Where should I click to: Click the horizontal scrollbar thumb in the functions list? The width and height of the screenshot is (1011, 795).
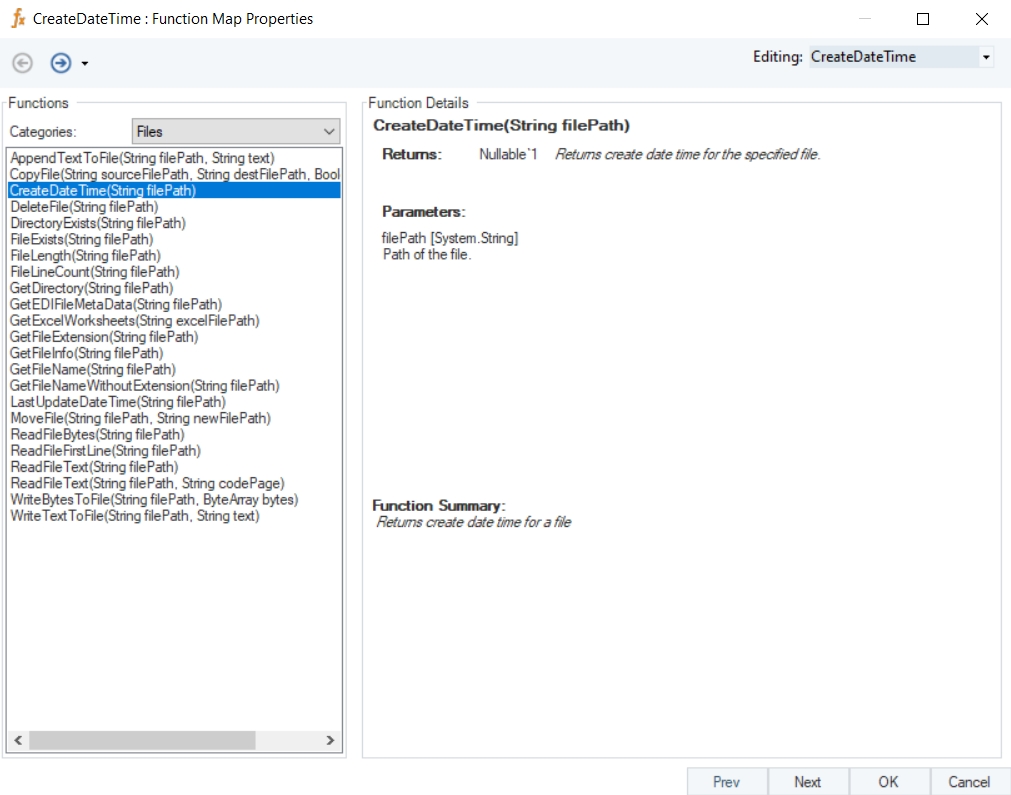tap(142, 741)
